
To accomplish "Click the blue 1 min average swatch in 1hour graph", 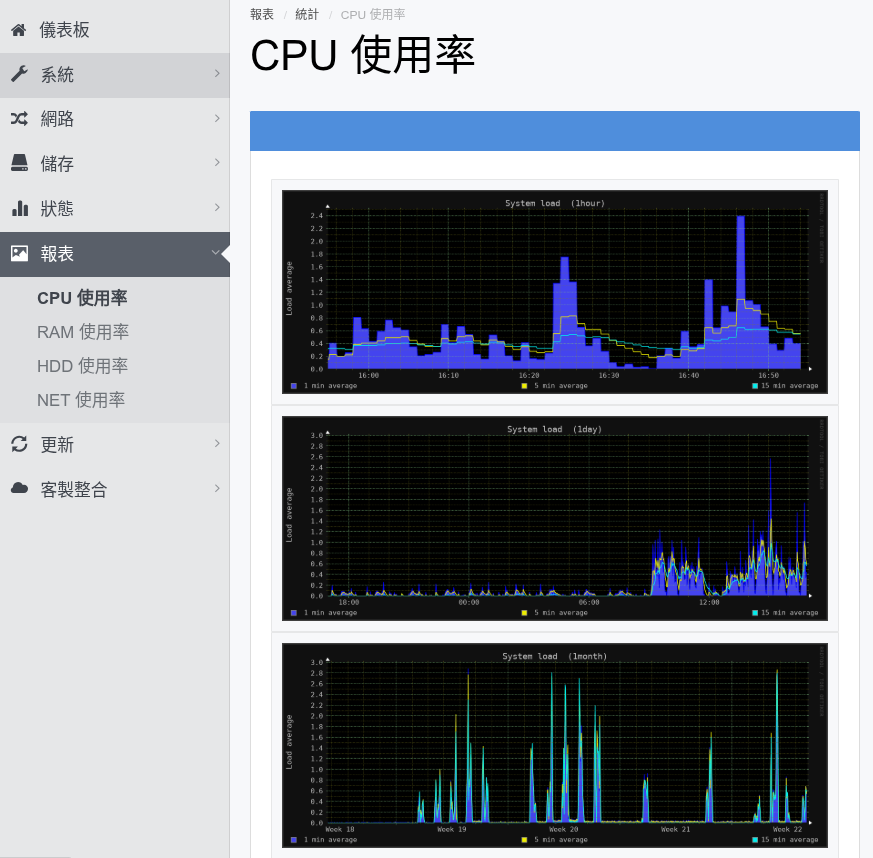I will 293,386.
